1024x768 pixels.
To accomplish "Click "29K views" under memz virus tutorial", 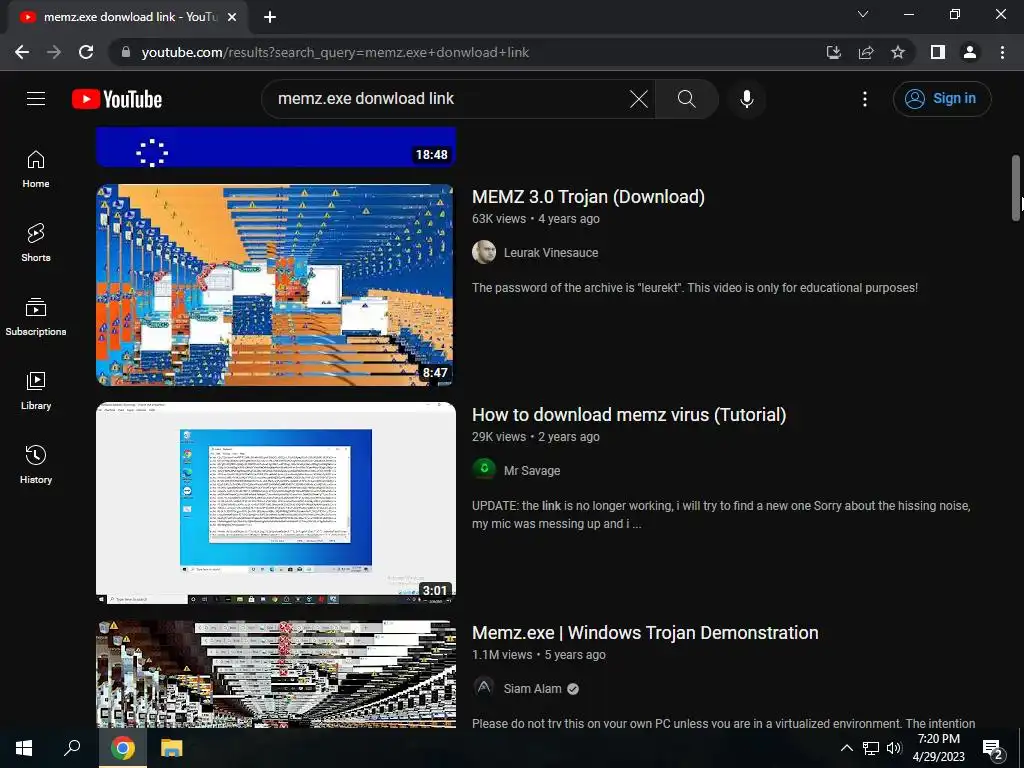I will pos(499,437).
